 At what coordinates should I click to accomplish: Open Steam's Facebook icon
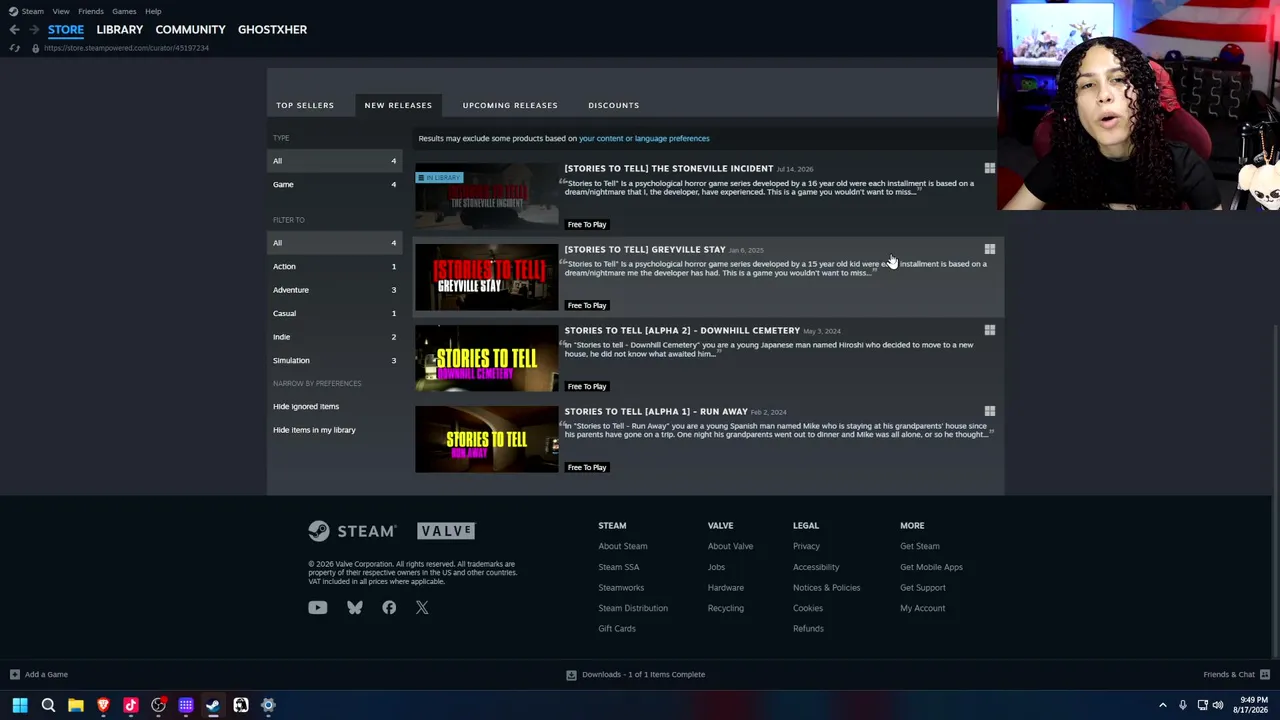(x=389, y=608)
